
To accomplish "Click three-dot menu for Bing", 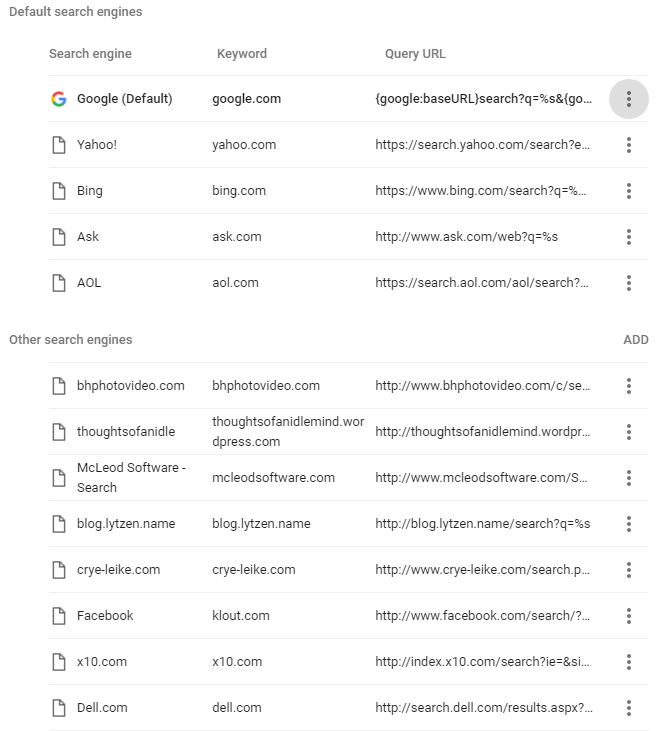I will coord(629,191).
